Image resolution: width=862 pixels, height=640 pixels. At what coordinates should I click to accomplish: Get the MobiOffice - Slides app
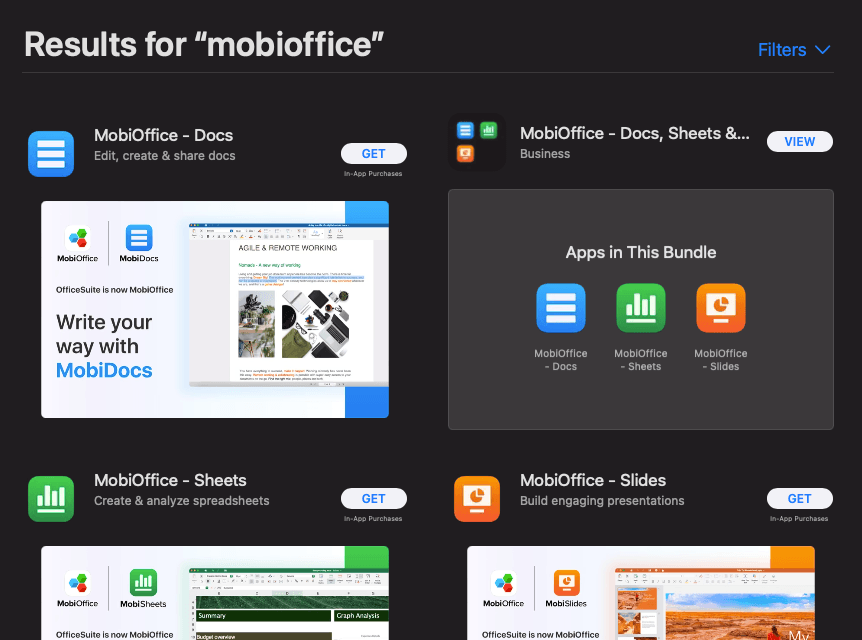tap(800, 499)
